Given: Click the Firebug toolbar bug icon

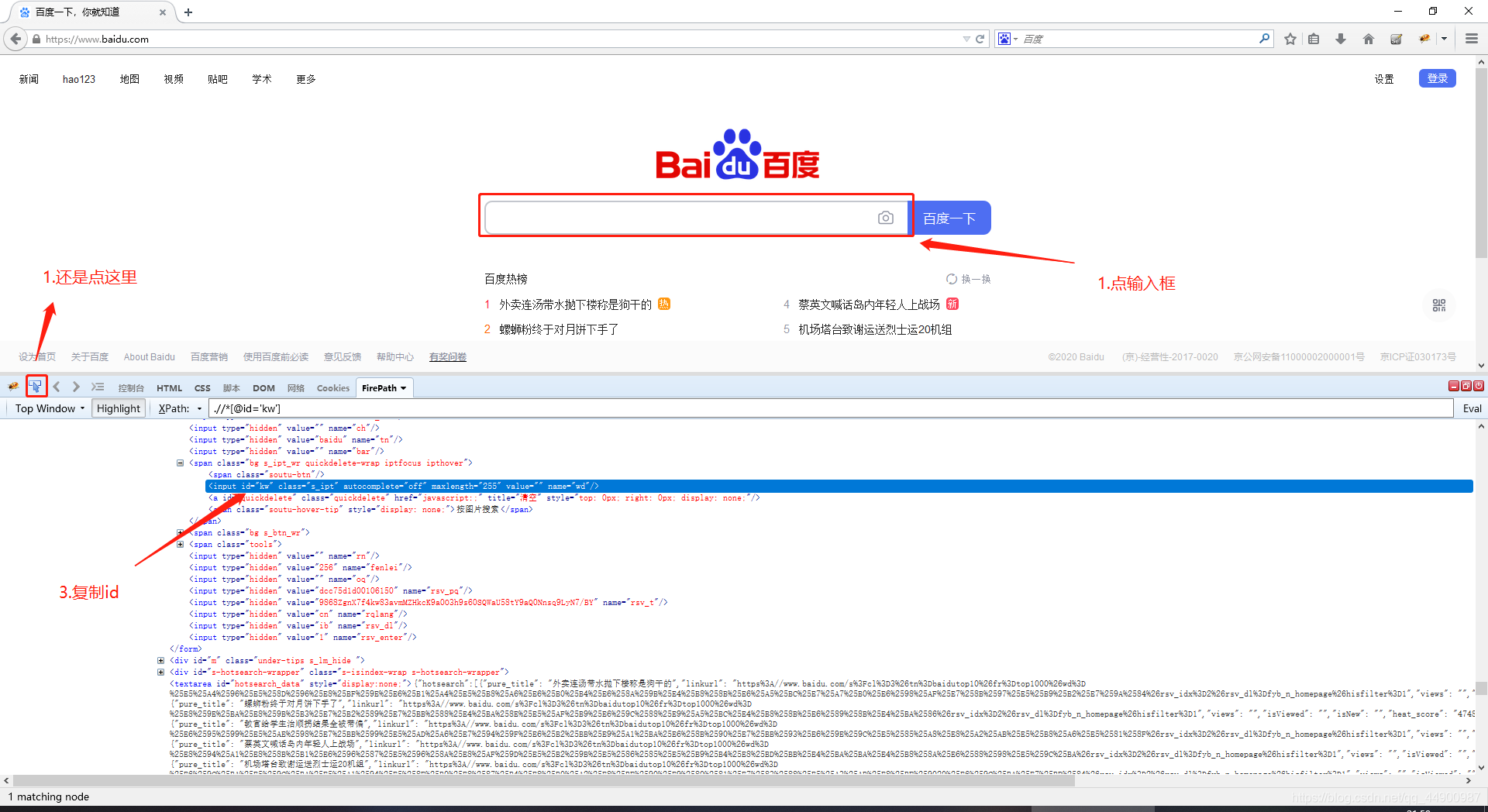Looking at the screenshot, I should [1424, 39].
